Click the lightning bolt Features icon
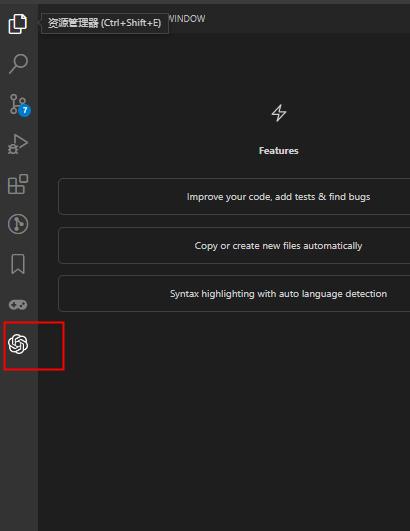 click(279, 113)
